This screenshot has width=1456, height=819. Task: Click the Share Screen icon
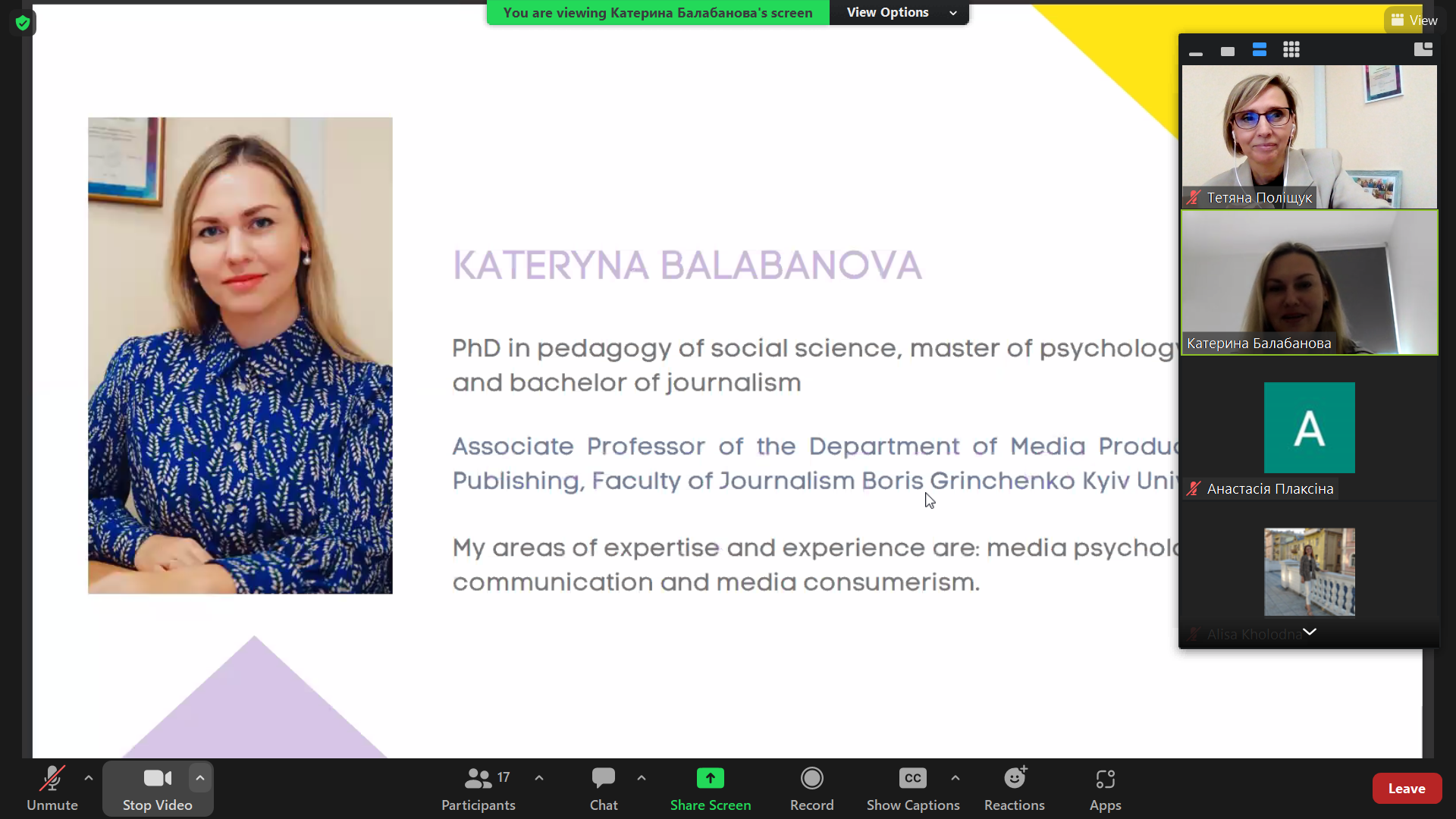710,779
